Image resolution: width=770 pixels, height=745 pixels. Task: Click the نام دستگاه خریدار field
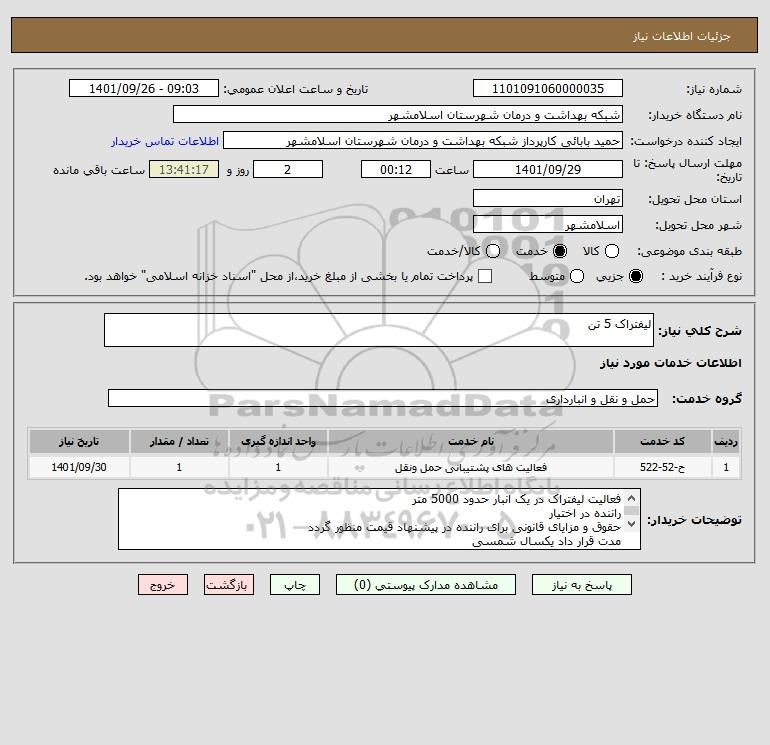(x=398, y=115)
